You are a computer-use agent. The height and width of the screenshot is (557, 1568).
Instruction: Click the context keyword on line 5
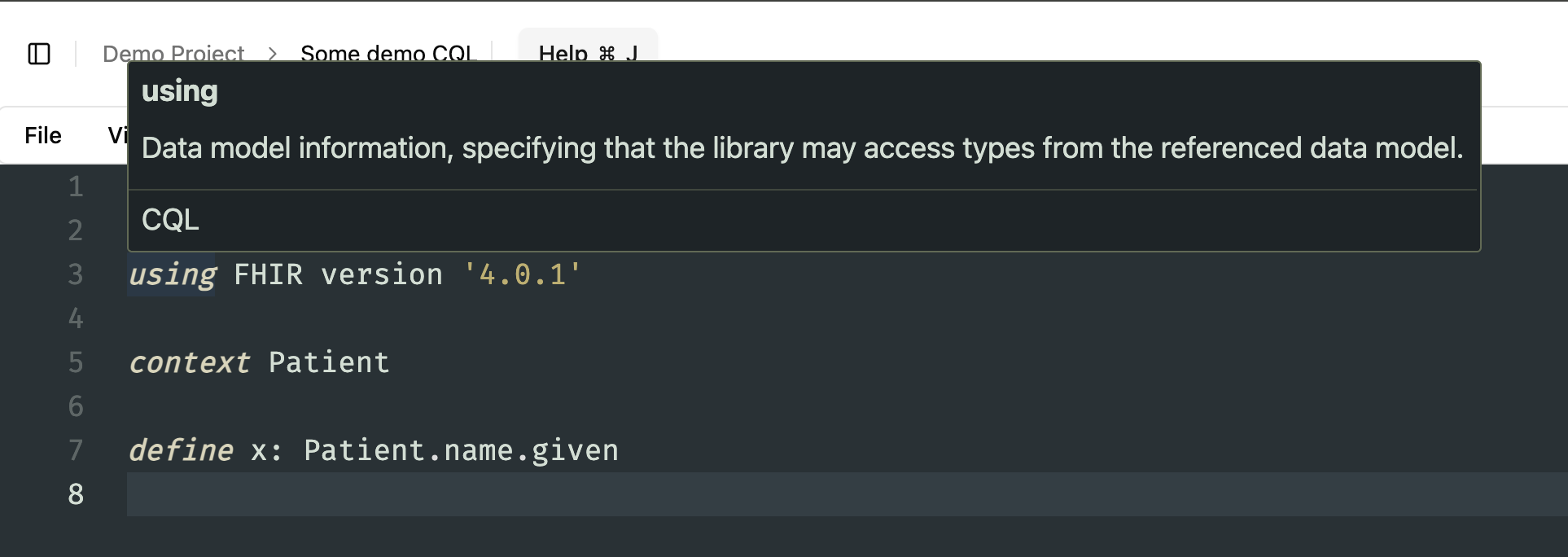pyautogui.click(x=189, y=362)
